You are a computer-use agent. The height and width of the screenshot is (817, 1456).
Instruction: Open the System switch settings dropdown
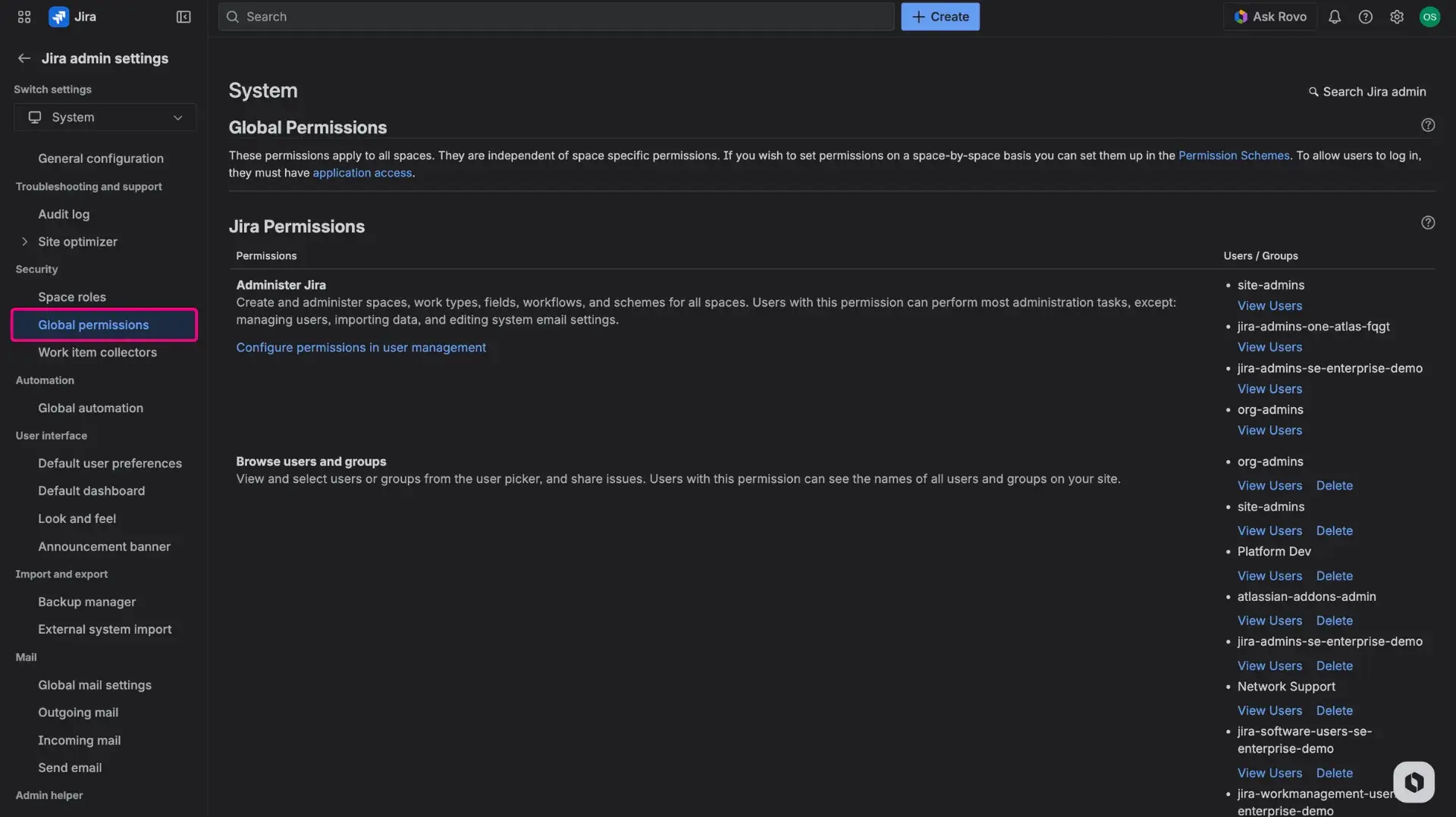pyautogui.click(x=104, y=117)
